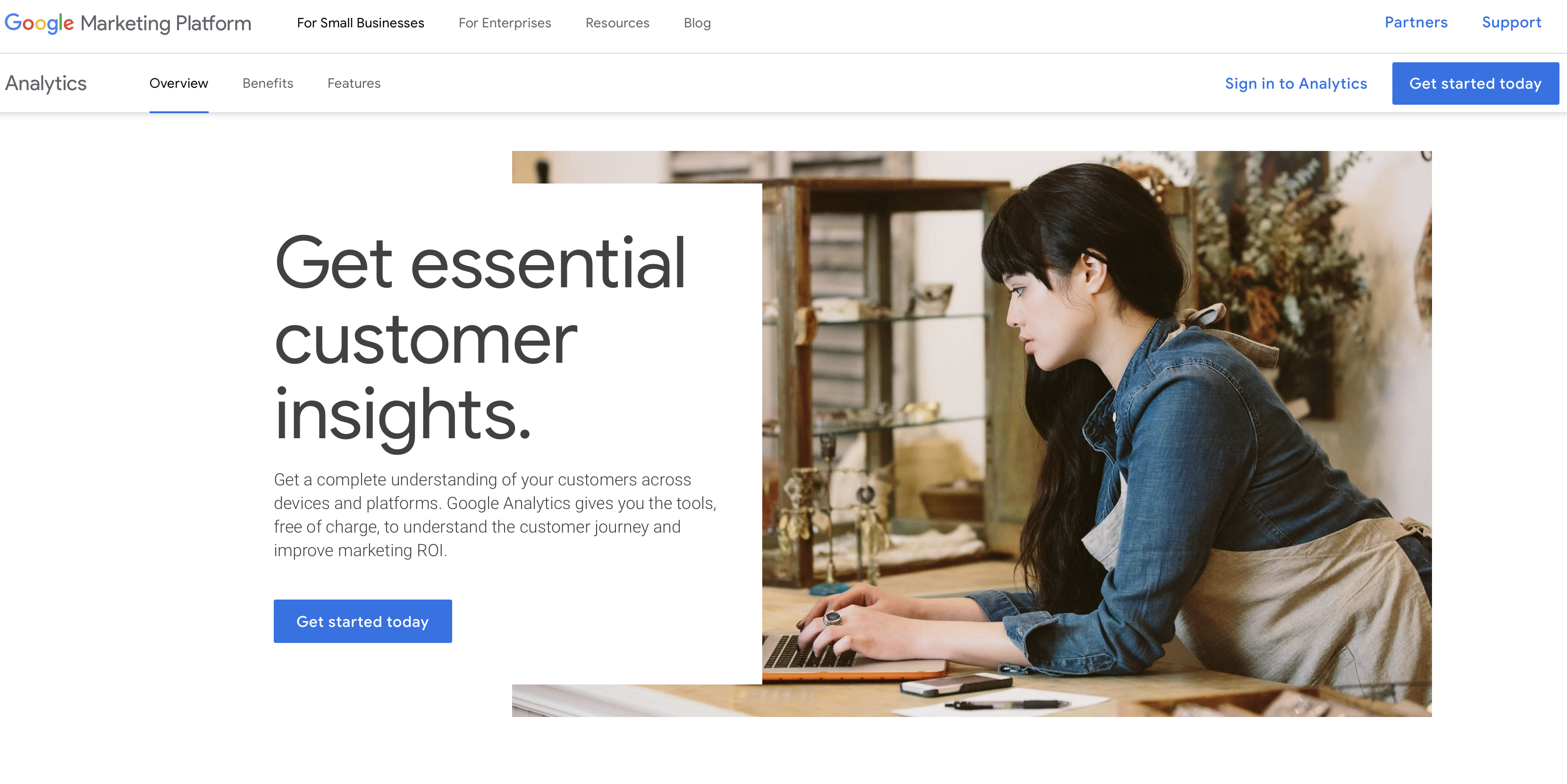
Task: Click the Get started today blue button top-right
Action: click(1474, 83)
